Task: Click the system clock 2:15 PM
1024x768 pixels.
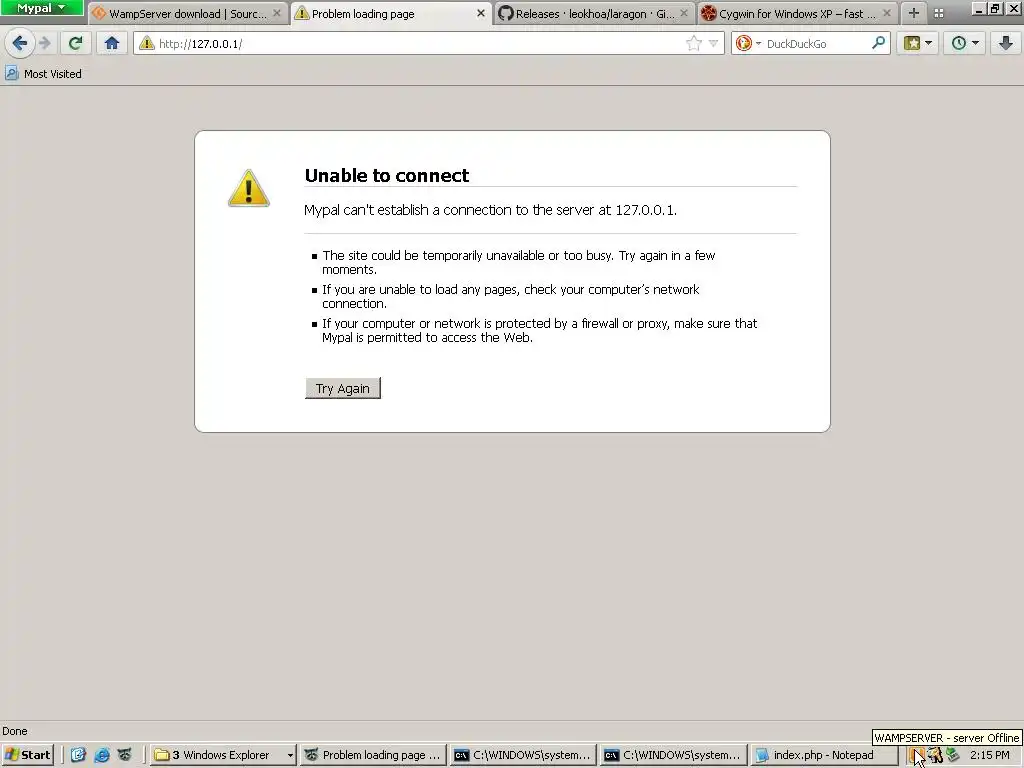Action: (989, 755)
